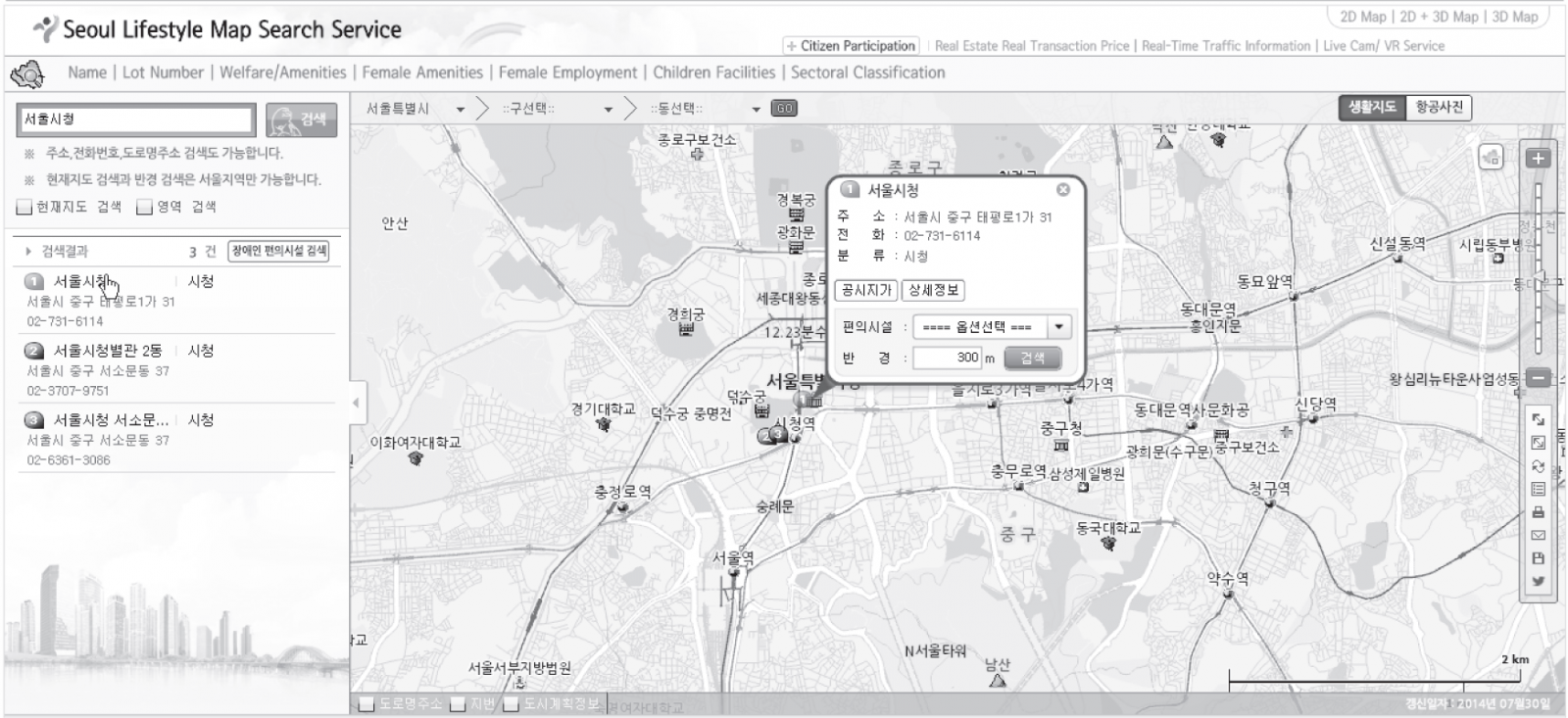Open the Welfare/Amenities menu item
Viewport: 1568px width, 718px height.
[282, 72]
